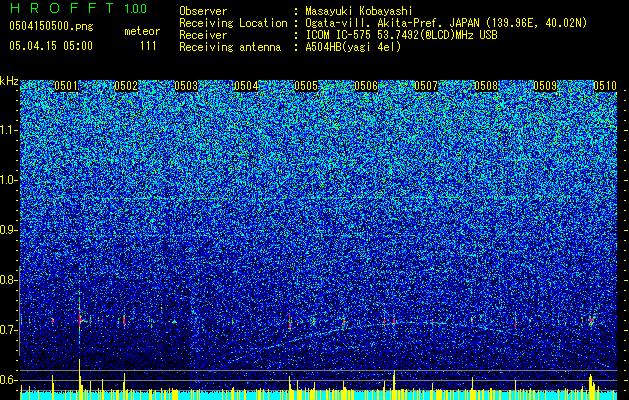Click the 'Receiving antenna' label
This screenshot has width=629, height=400.
pos(230,47)
